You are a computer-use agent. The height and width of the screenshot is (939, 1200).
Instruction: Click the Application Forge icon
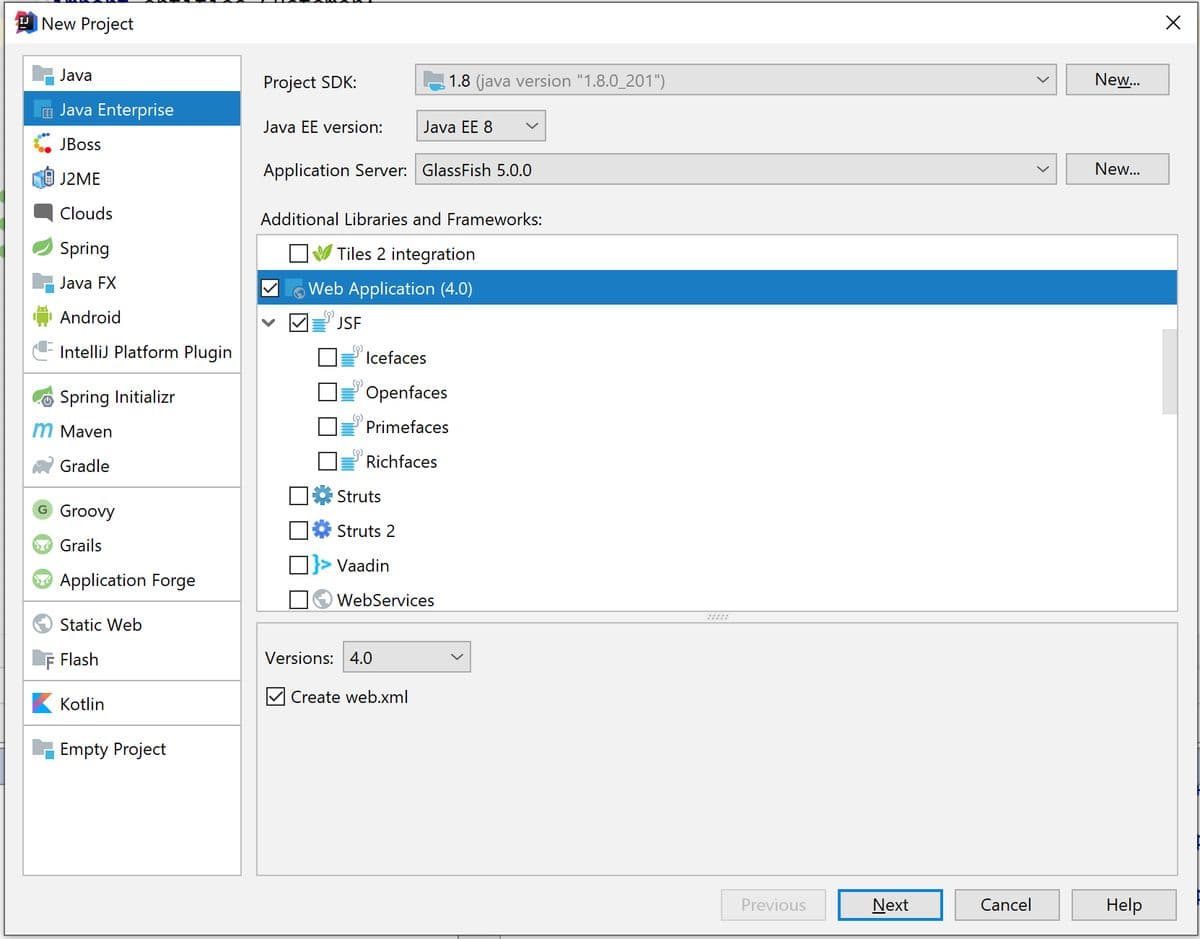pos(42,580)
